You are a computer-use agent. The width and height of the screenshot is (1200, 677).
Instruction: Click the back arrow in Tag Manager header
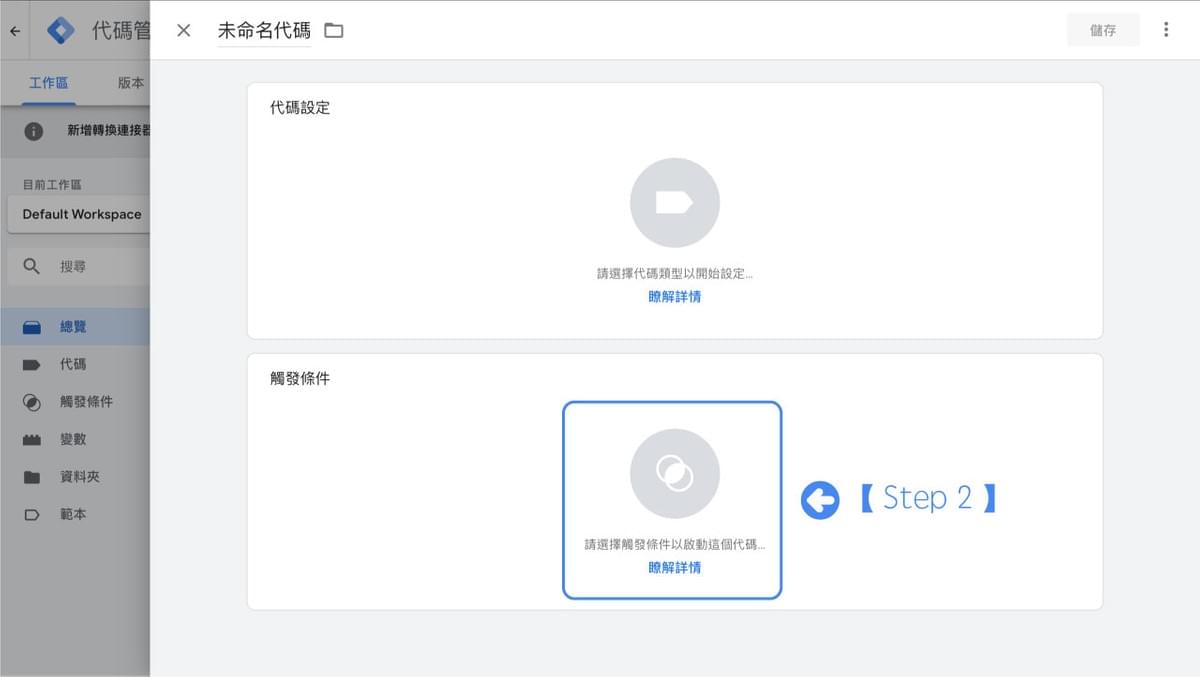15,31
